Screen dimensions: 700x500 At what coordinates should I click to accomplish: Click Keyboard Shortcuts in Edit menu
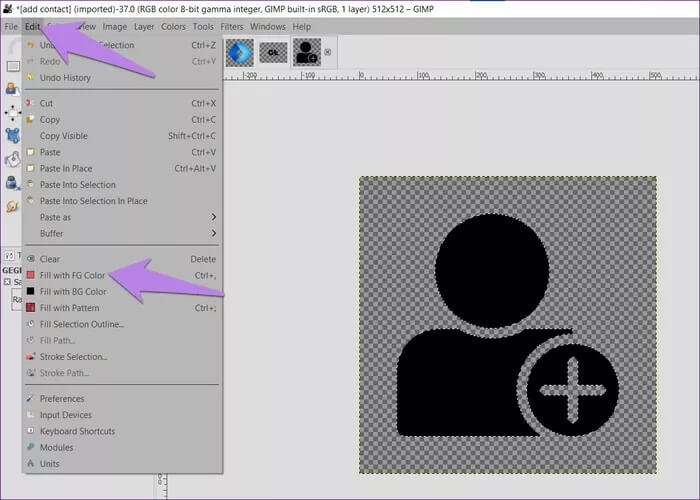pos(77,431)
